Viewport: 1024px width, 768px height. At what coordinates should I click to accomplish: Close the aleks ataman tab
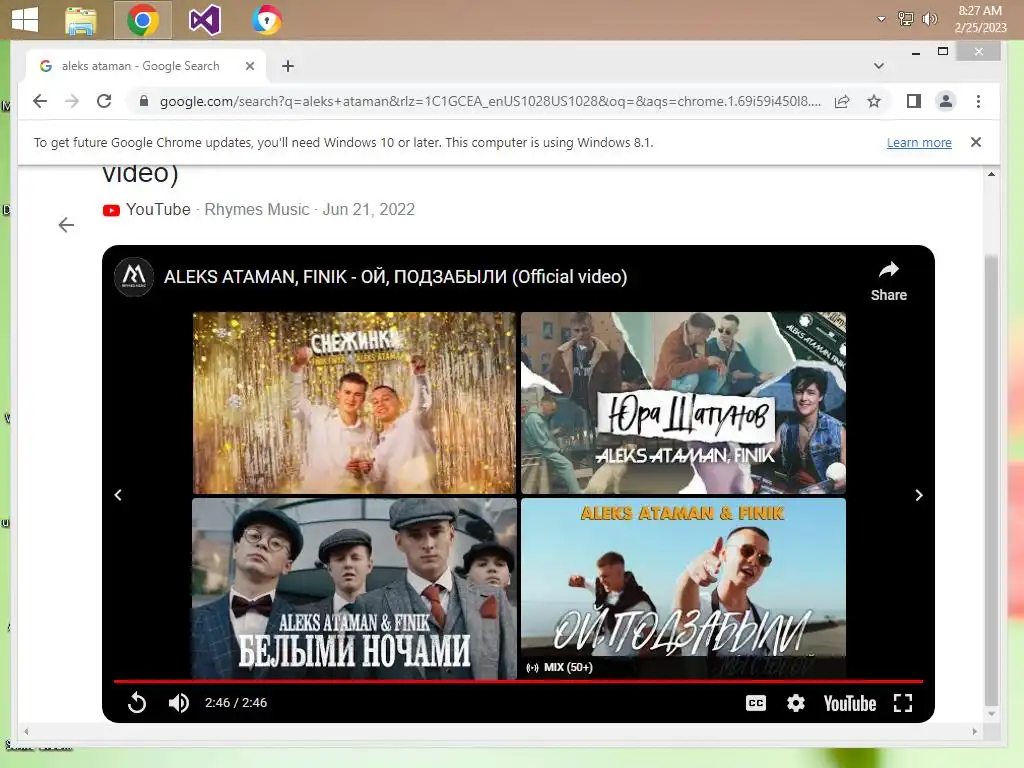point(249,66)
